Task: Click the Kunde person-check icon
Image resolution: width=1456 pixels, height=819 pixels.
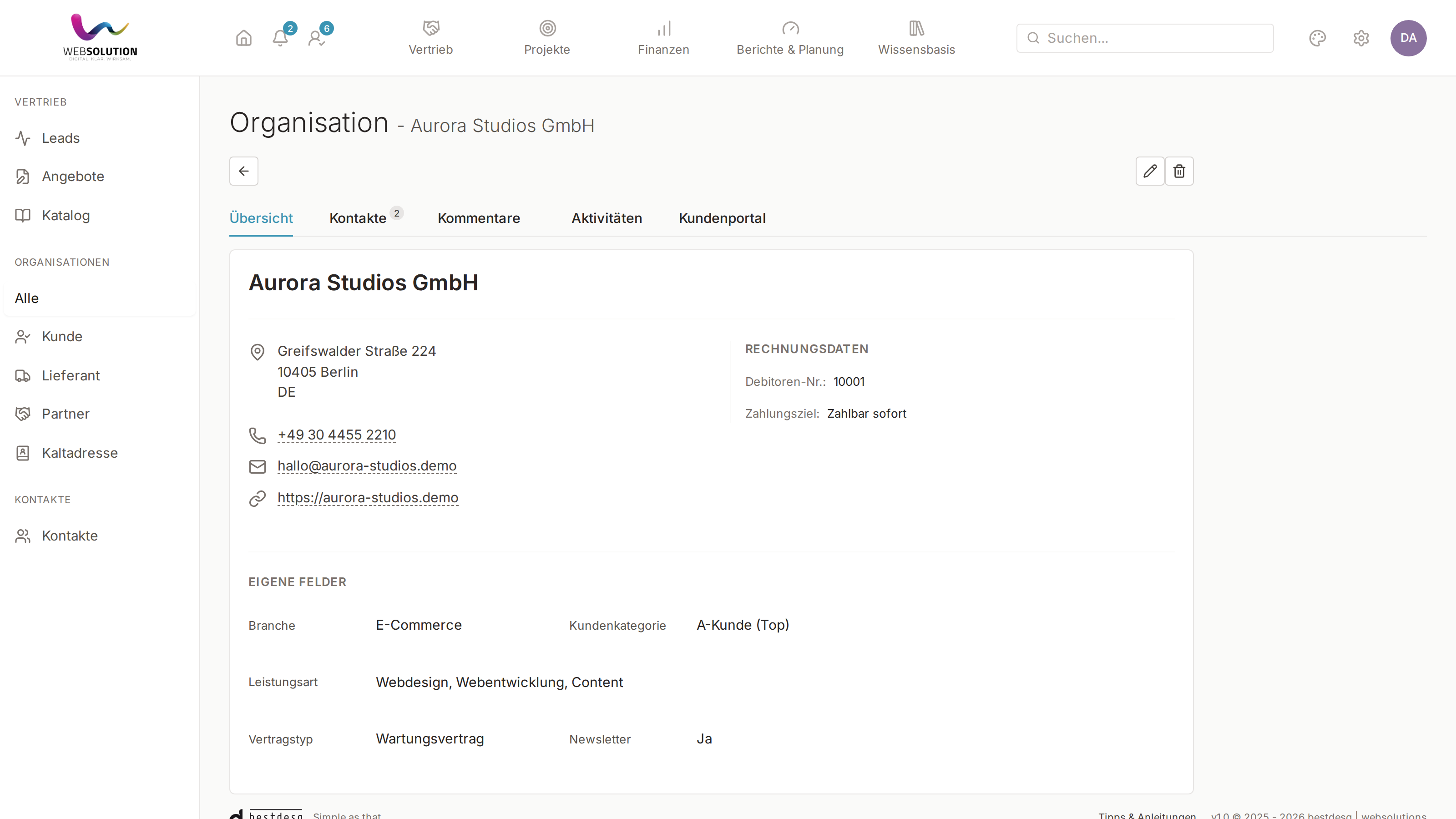Action: (23, 336)
